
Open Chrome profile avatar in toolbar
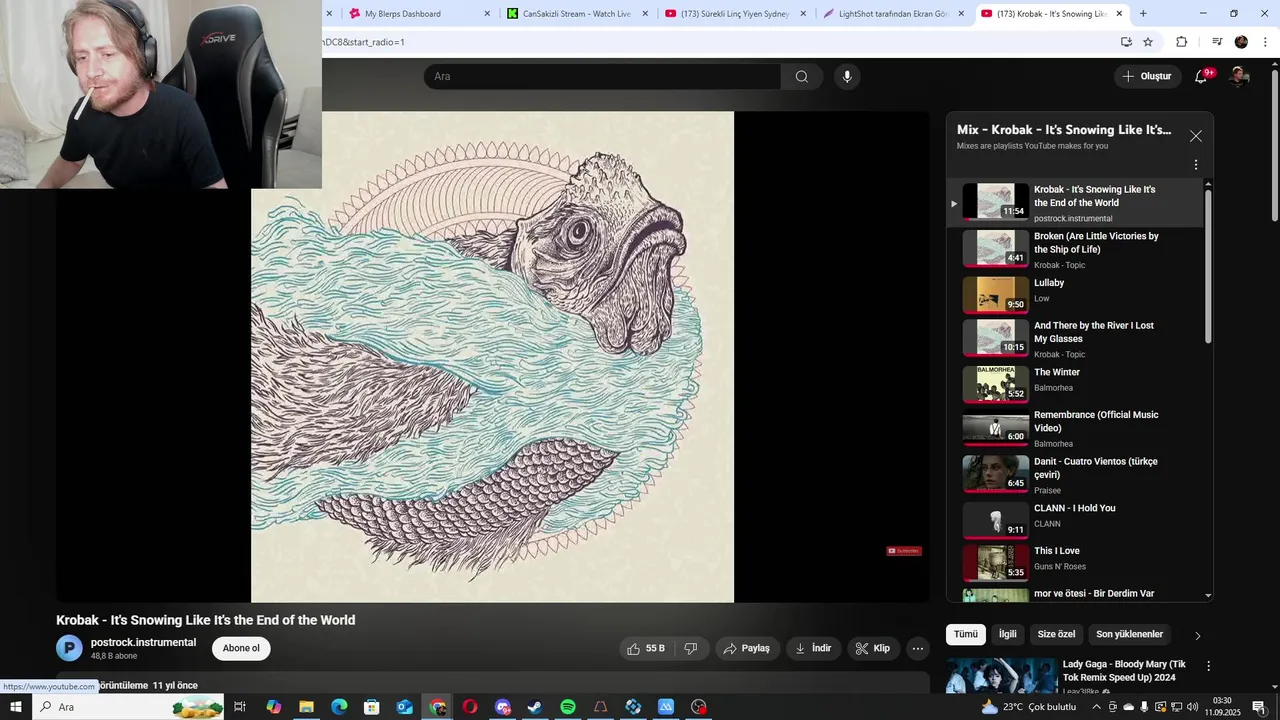(x=1241, y=42)
